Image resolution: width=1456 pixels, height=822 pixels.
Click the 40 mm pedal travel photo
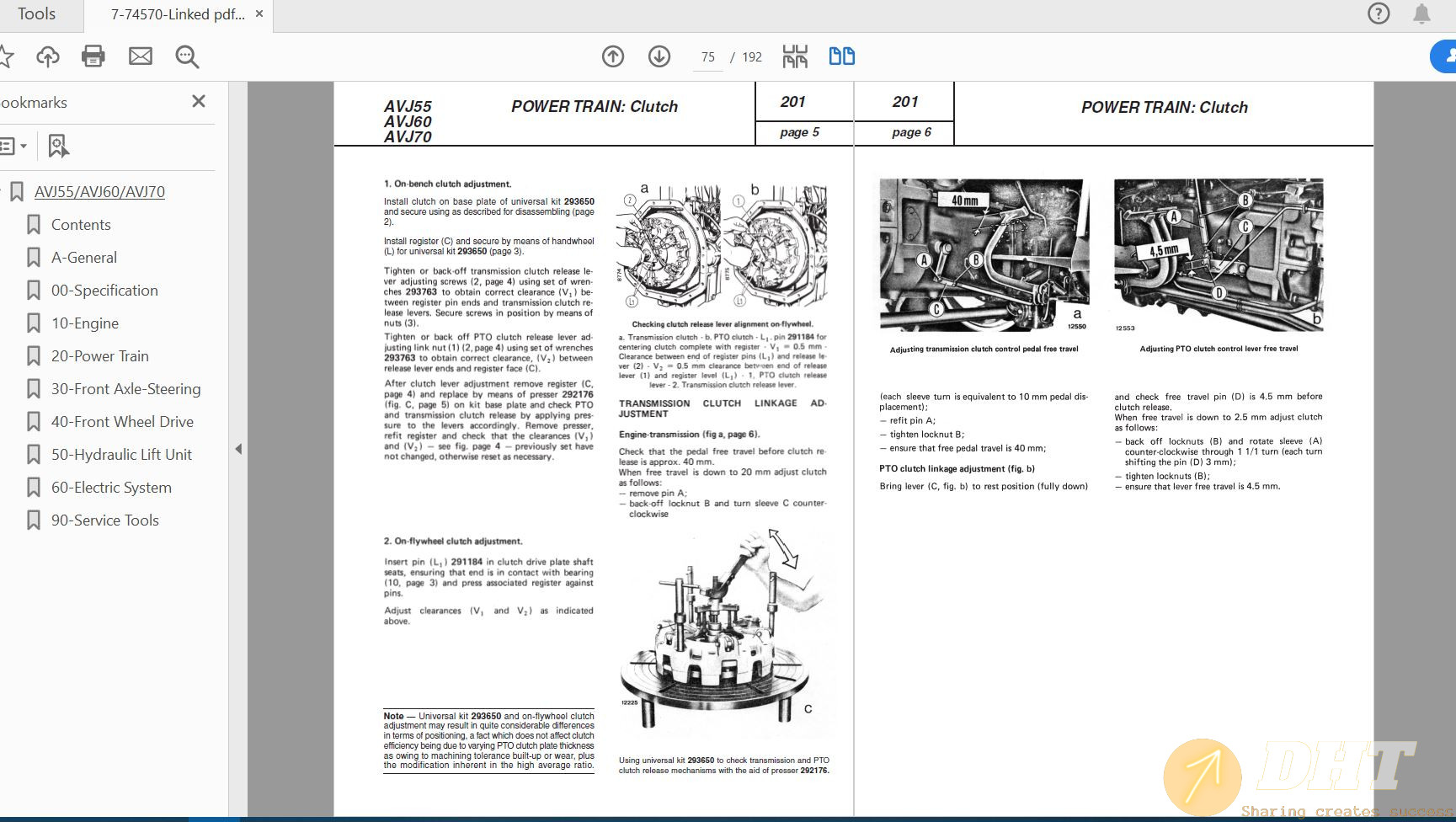pos(984,254)
